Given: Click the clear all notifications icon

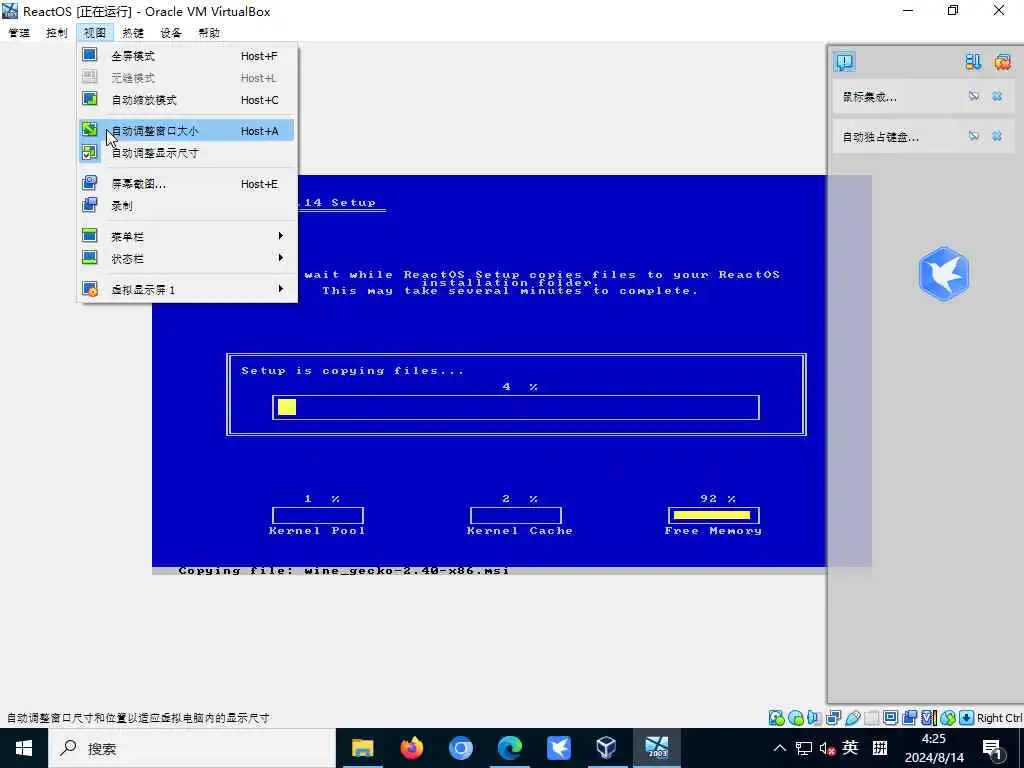Looking at the screenshot, I should tap(1002, 62).
